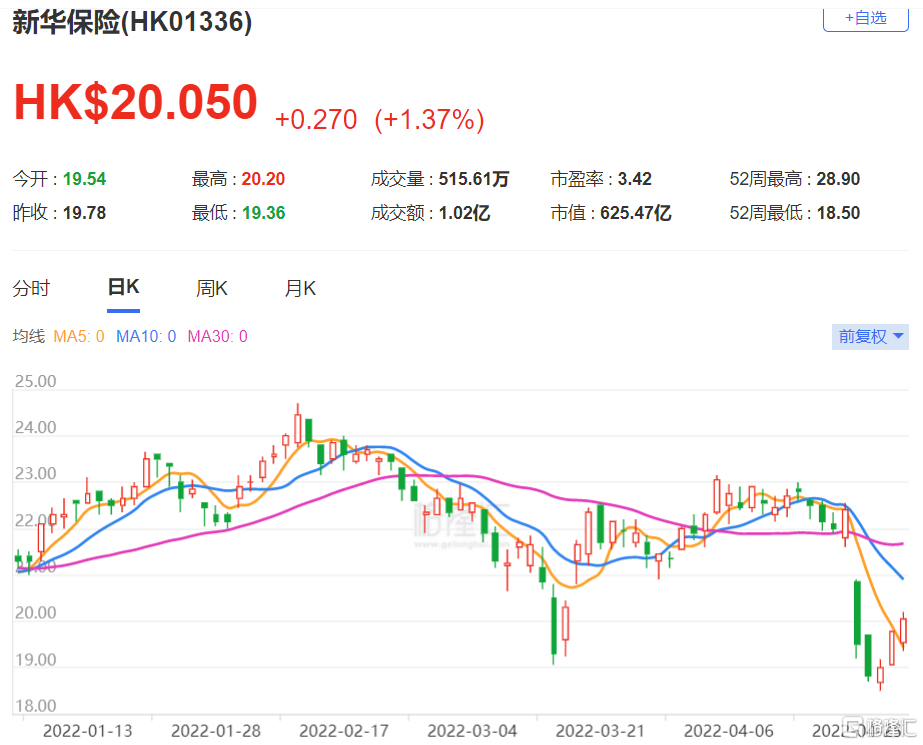Click 24.00 price axis label
The width and height of the screenshot is (923, 745).
coord(35,428)
